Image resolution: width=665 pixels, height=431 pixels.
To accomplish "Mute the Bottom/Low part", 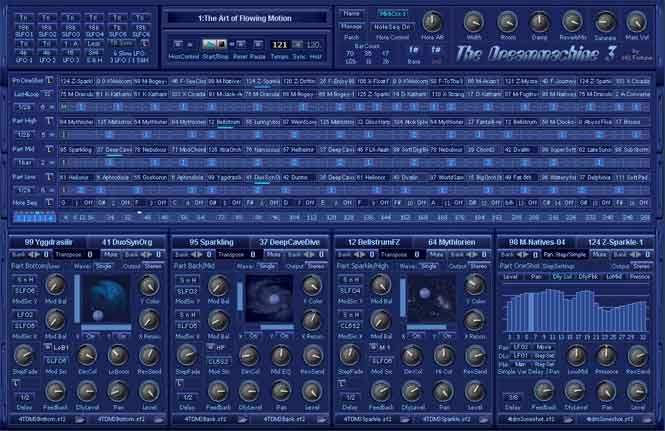I will 111,255.
